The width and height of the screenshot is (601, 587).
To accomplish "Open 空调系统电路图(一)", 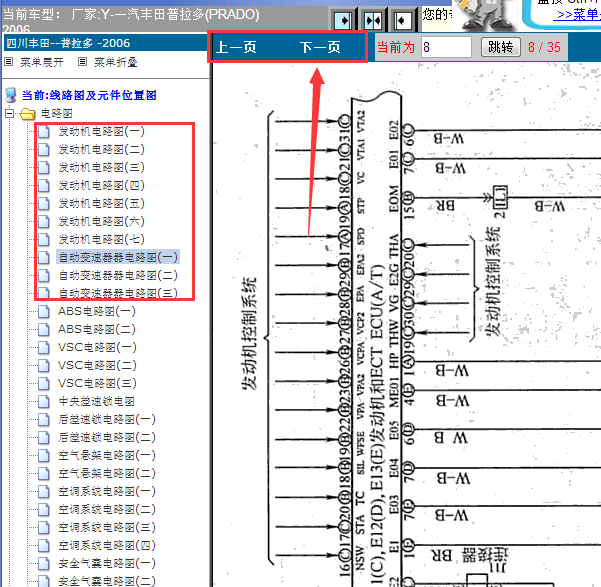I will click(x=107, y=492).
